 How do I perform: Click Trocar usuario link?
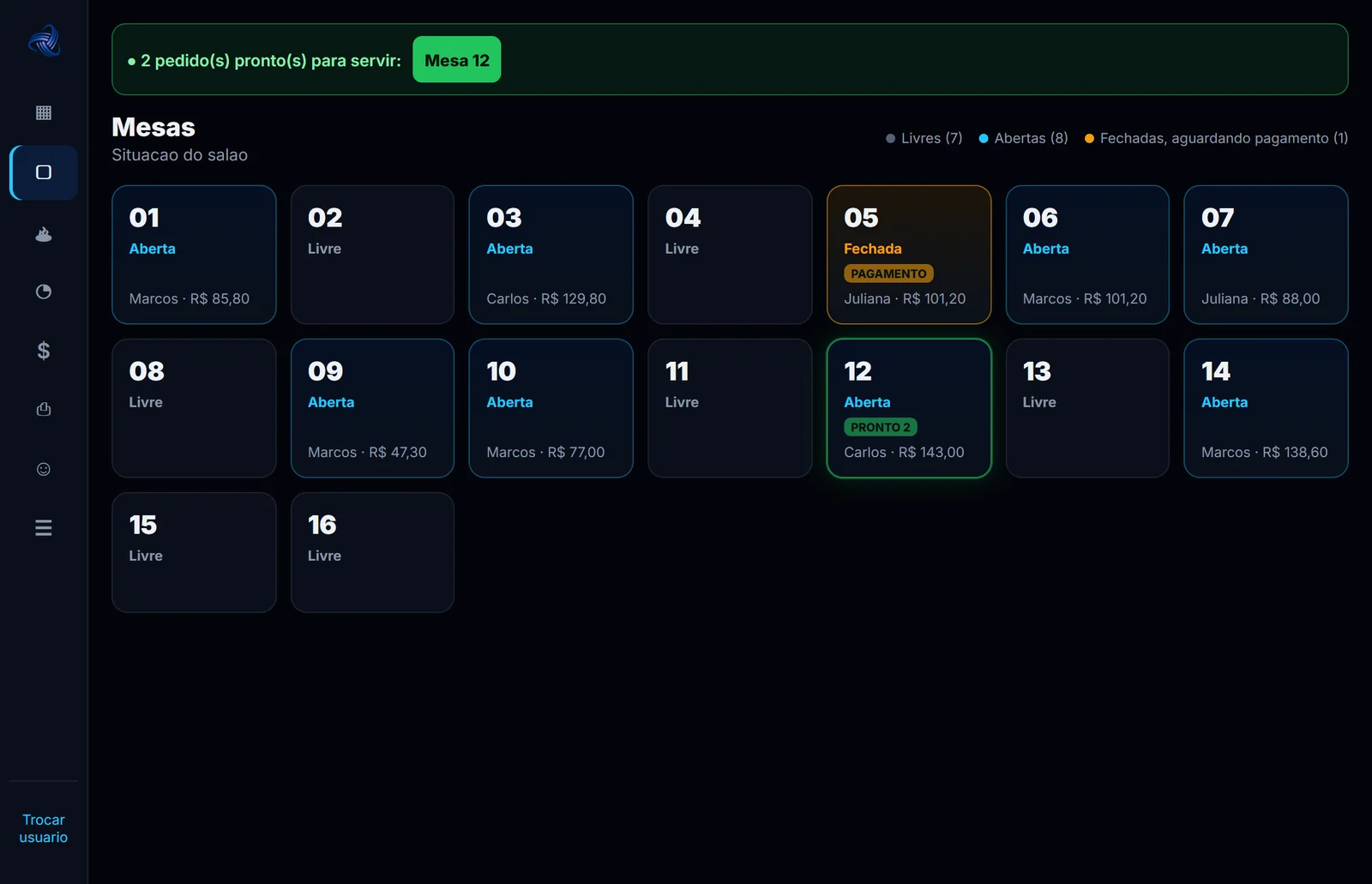coord(44,828)
